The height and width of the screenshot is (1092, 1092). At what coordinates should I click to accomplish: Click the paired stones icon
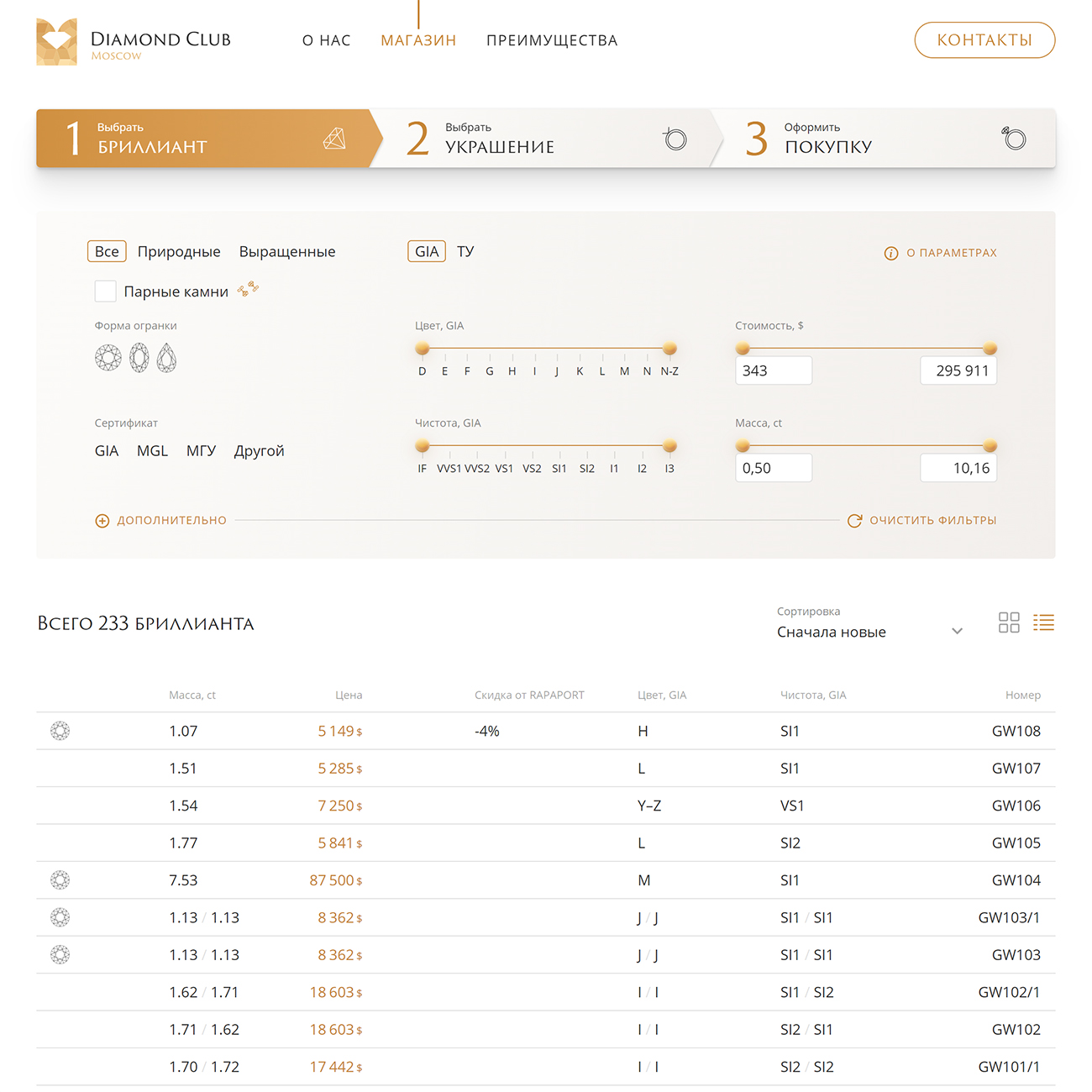tap(248, 290)
